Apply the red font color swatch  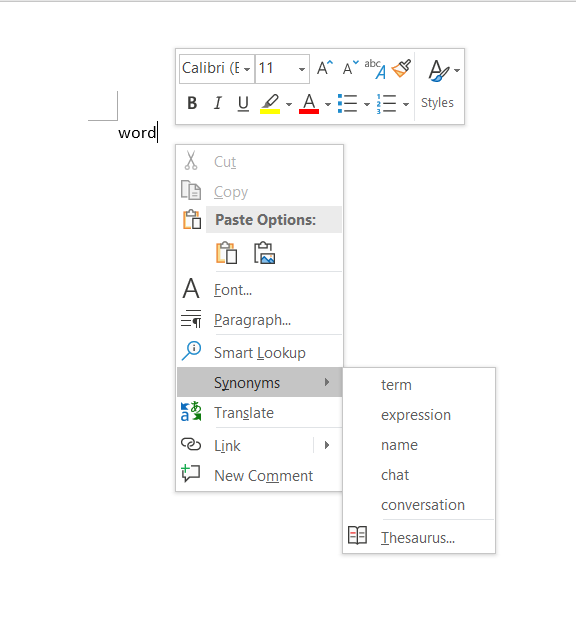pyautogui.click(x=309, y=104)
